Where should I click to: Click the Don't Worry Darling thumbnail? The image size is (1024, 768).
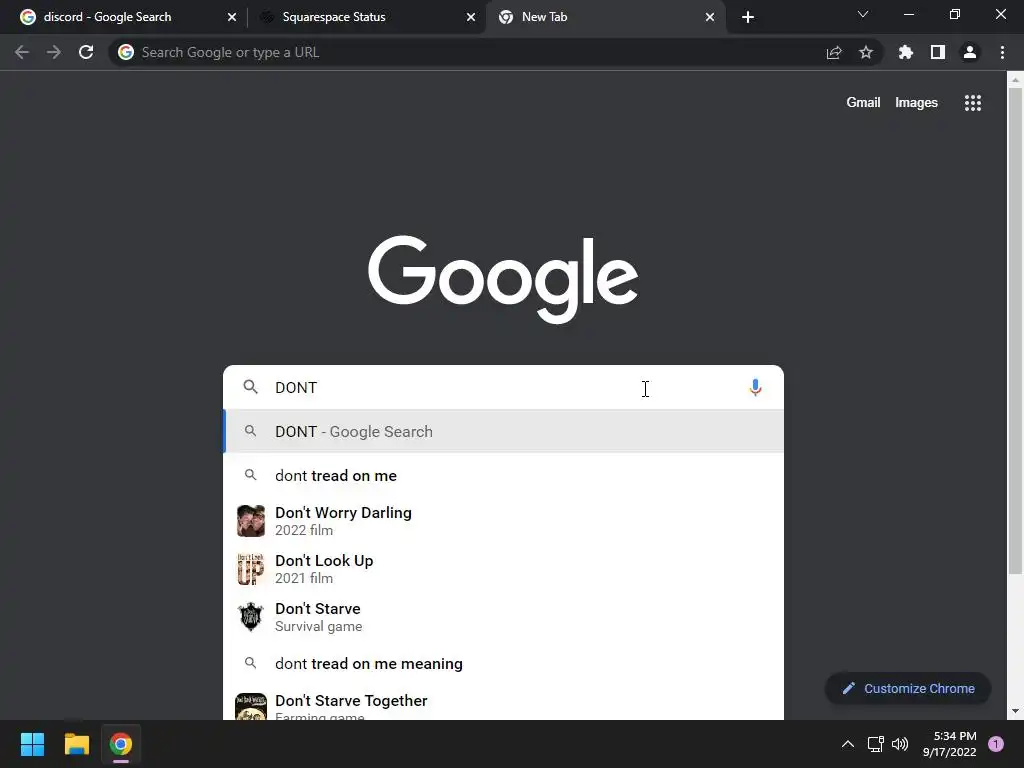pyautogui.click(x=251, y=520)
